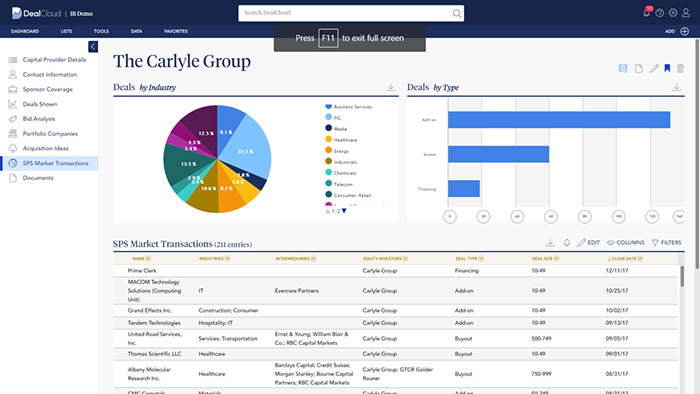700x394 pixels.
Task: Download the Deals by Type chart
Action: coord(676,87)
